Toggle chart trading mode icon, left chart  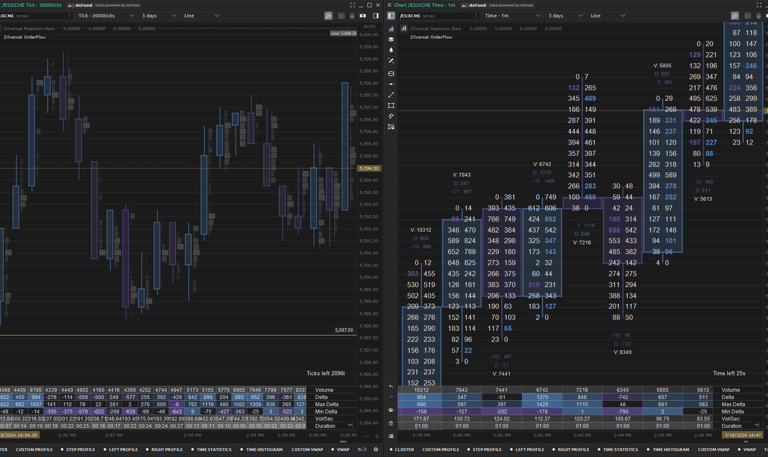[x=363, y=16]
